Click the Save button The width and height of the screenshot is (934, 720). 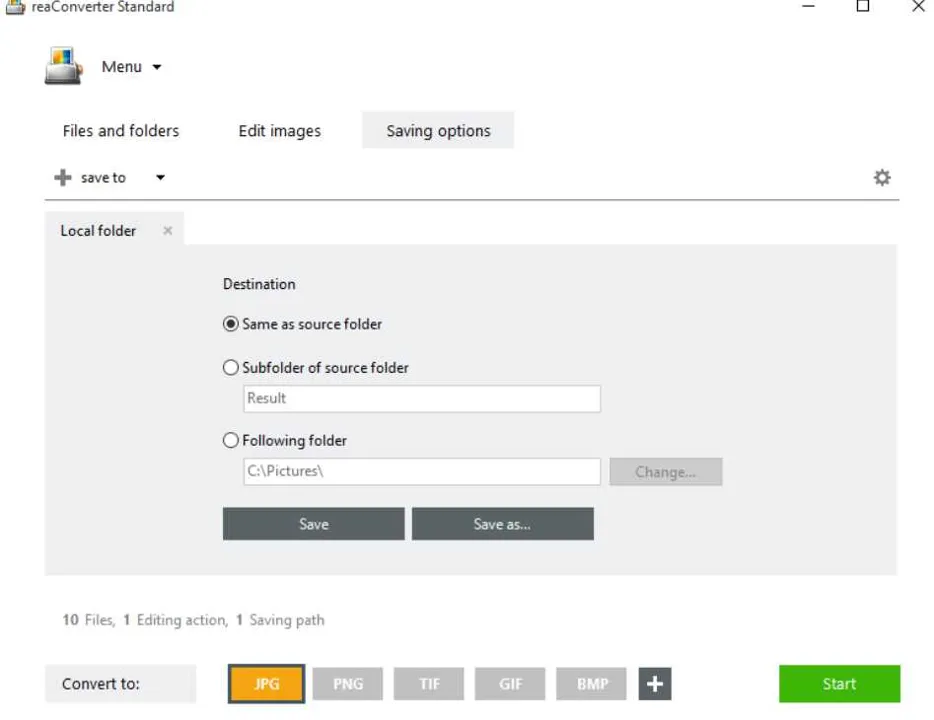(313, 524)
